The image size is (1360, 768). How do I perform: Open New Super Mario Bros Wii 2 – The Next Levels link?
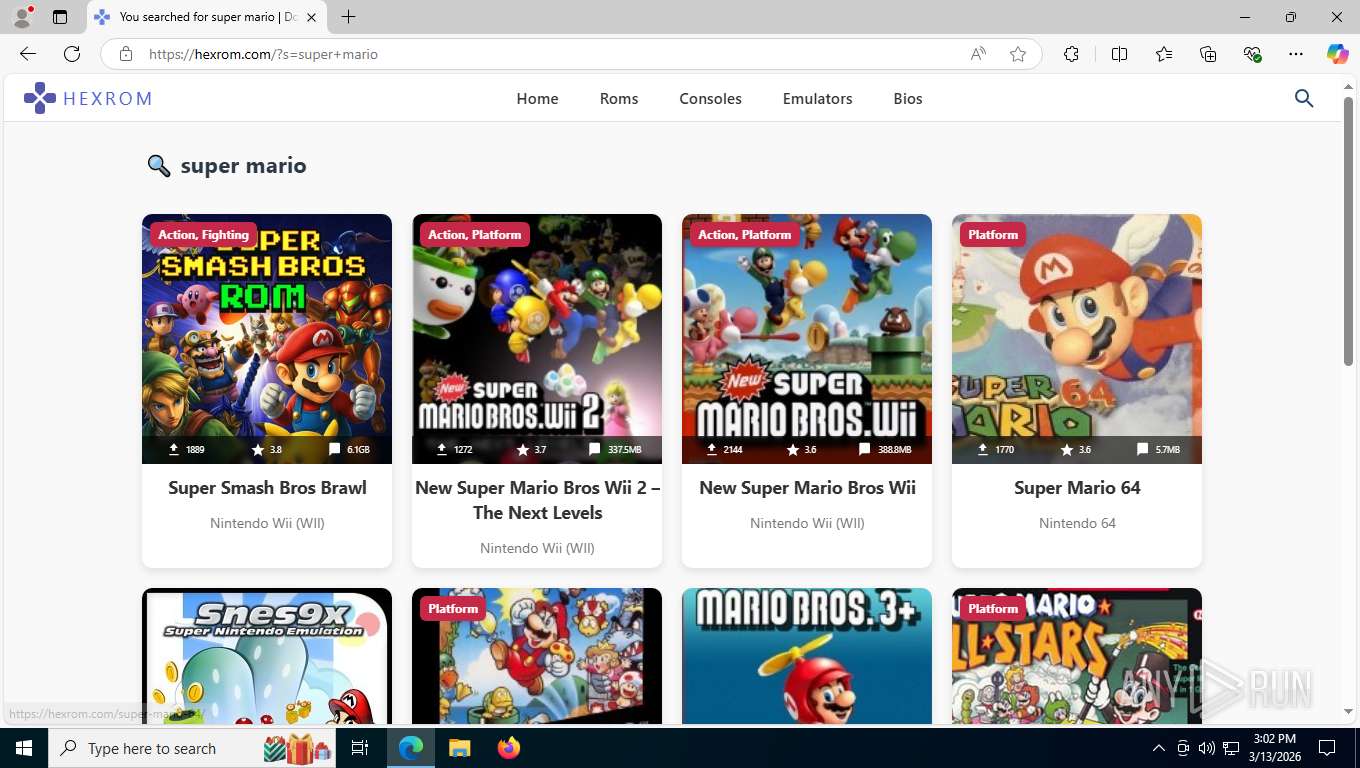click(x=537, y=500)
